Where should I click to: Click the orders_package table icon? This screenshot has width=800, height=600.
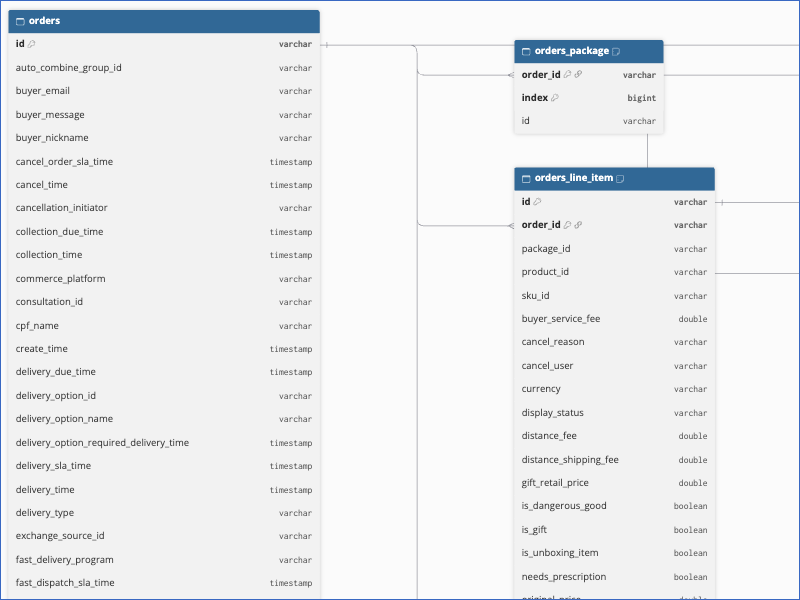click(526, 52)
